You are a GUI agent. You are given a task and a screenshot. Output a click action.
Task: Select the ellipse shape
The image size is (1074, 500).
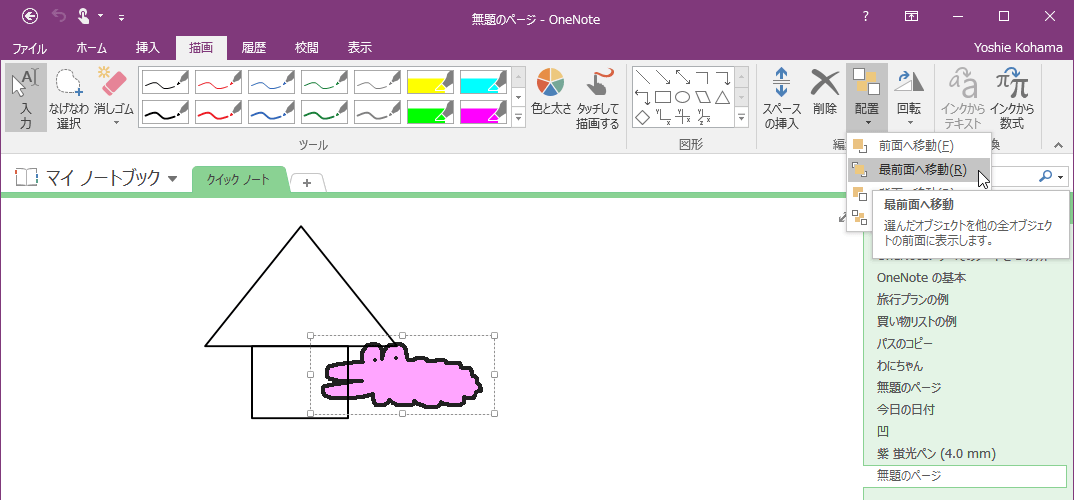[682, 97]
